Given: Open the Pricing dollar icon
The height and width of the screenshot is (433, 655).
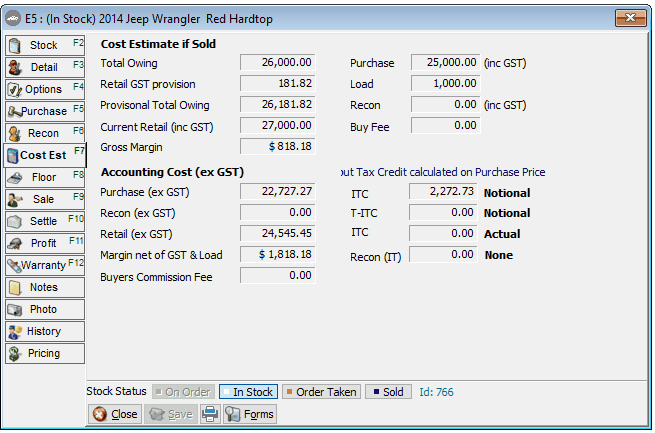Looking at the screenshot, I should click(x=15, y=354).
